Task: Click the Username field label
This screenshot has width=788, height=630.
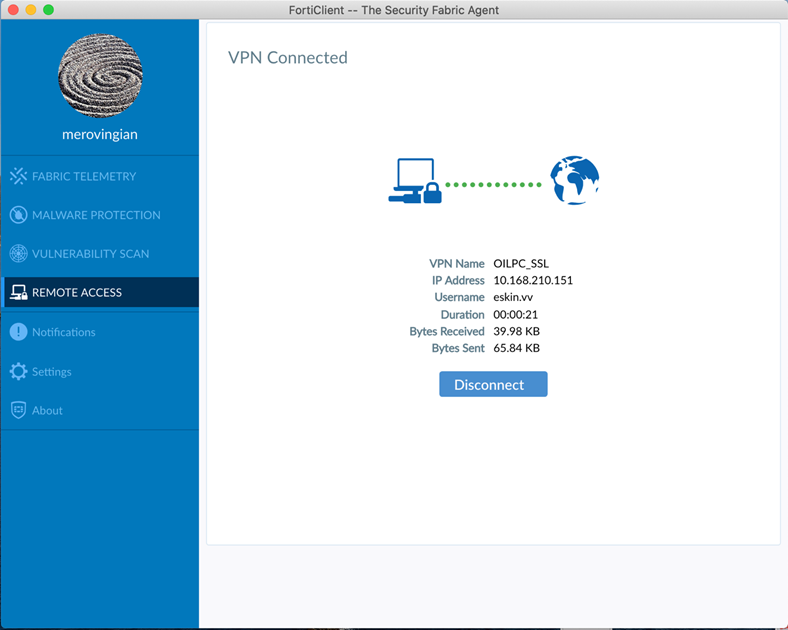Action: 459,297
